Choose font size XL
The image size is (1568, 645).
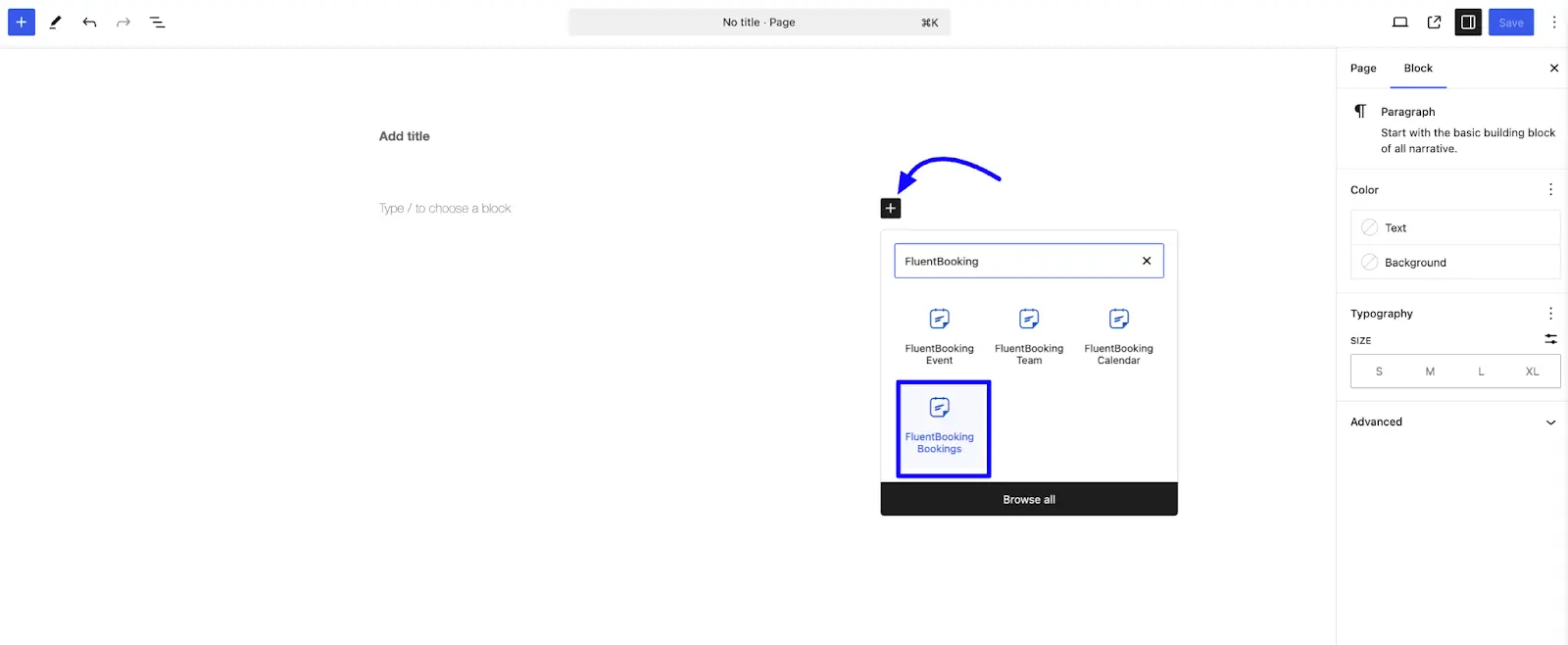(x=1532, y=372)
